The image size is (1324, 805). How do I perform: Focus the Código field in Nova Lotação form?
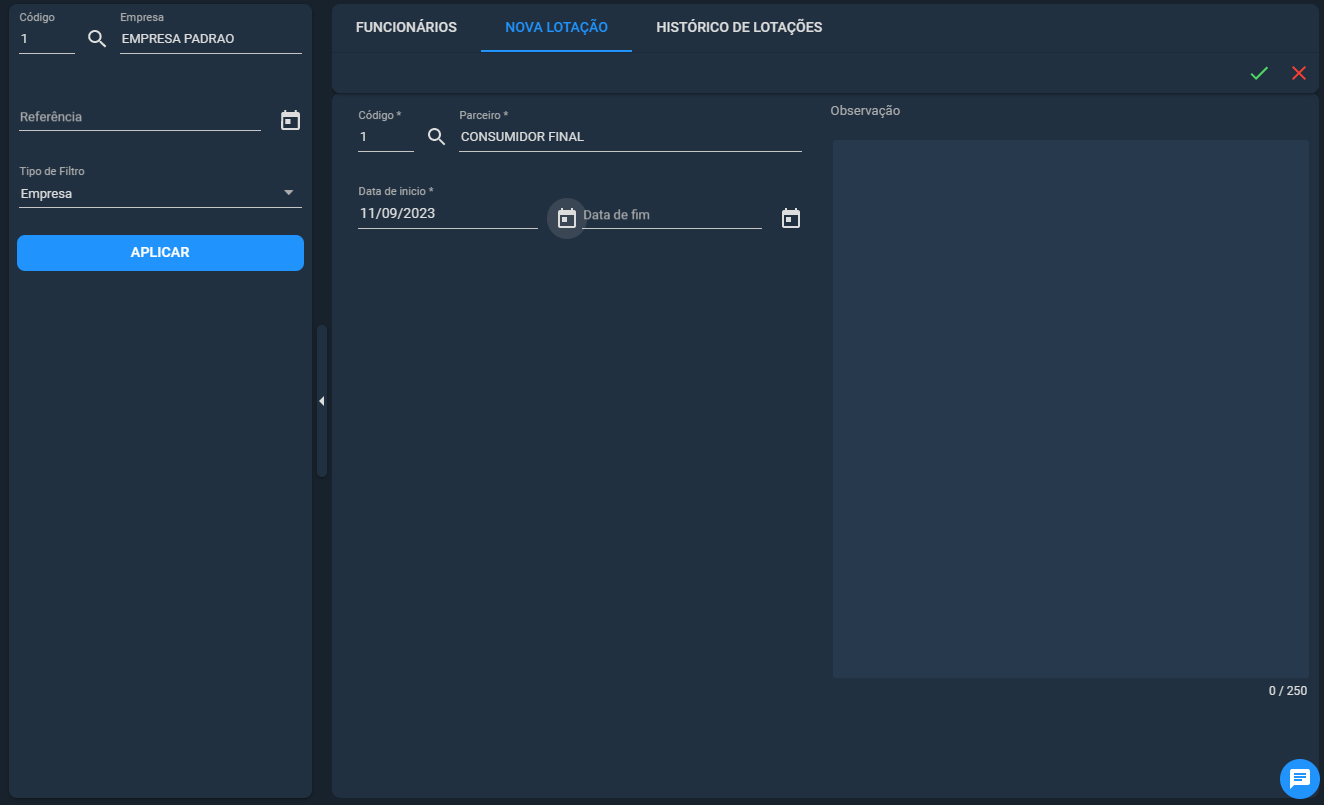click(x=385, y=137)
